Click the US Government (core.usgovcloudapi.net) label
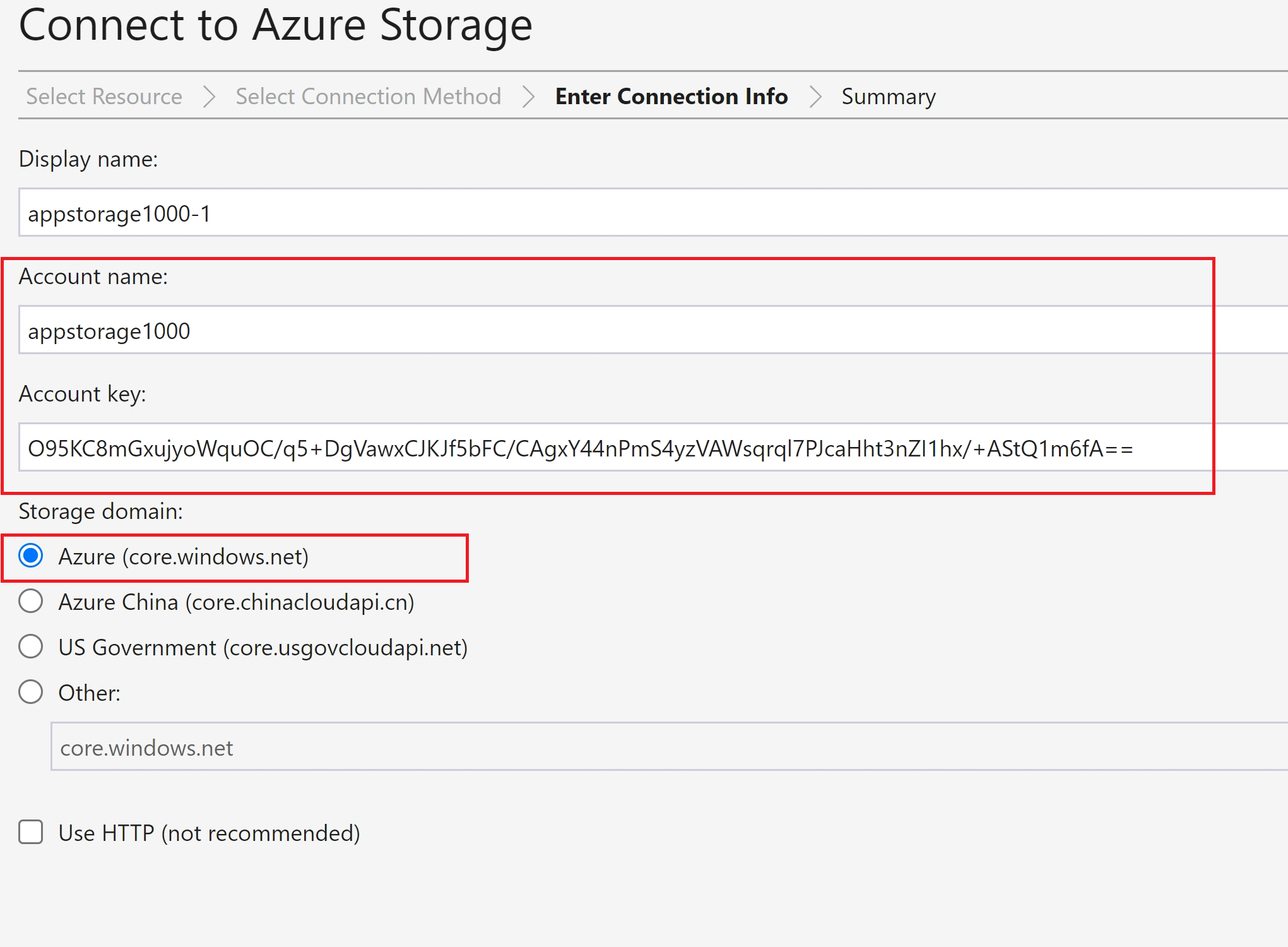This screenshot has width=1288, height=947. (263, 648)
